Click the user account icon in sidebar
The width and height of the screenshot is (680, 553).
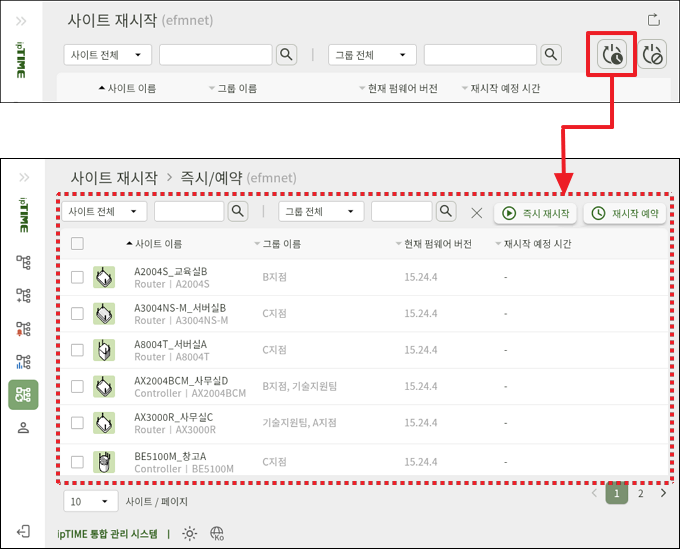point(23,428)
